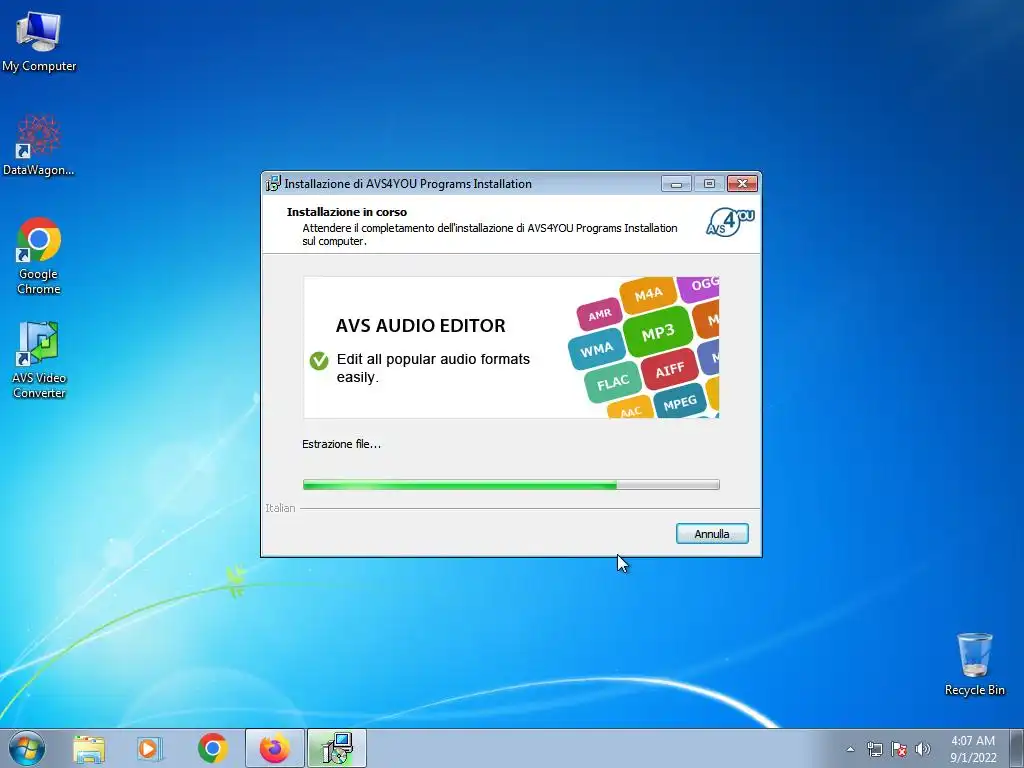The height and width of the screenshot is (768, 1024).
Task: Click the AVS4YOU logo in the installer header
Action: pos(730,222)
